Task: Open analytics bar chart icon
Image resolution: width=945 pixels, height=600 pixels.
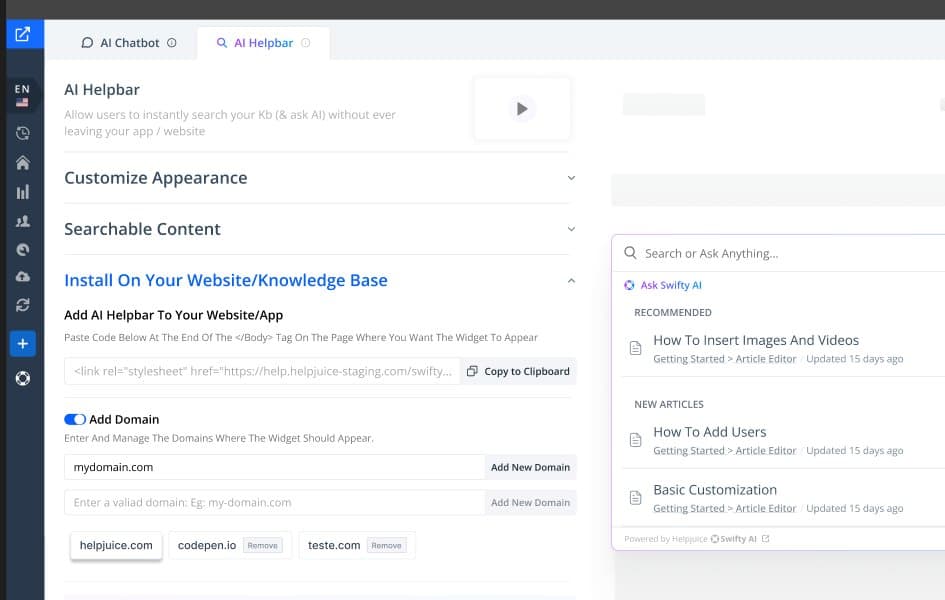Action: point(22,192)
